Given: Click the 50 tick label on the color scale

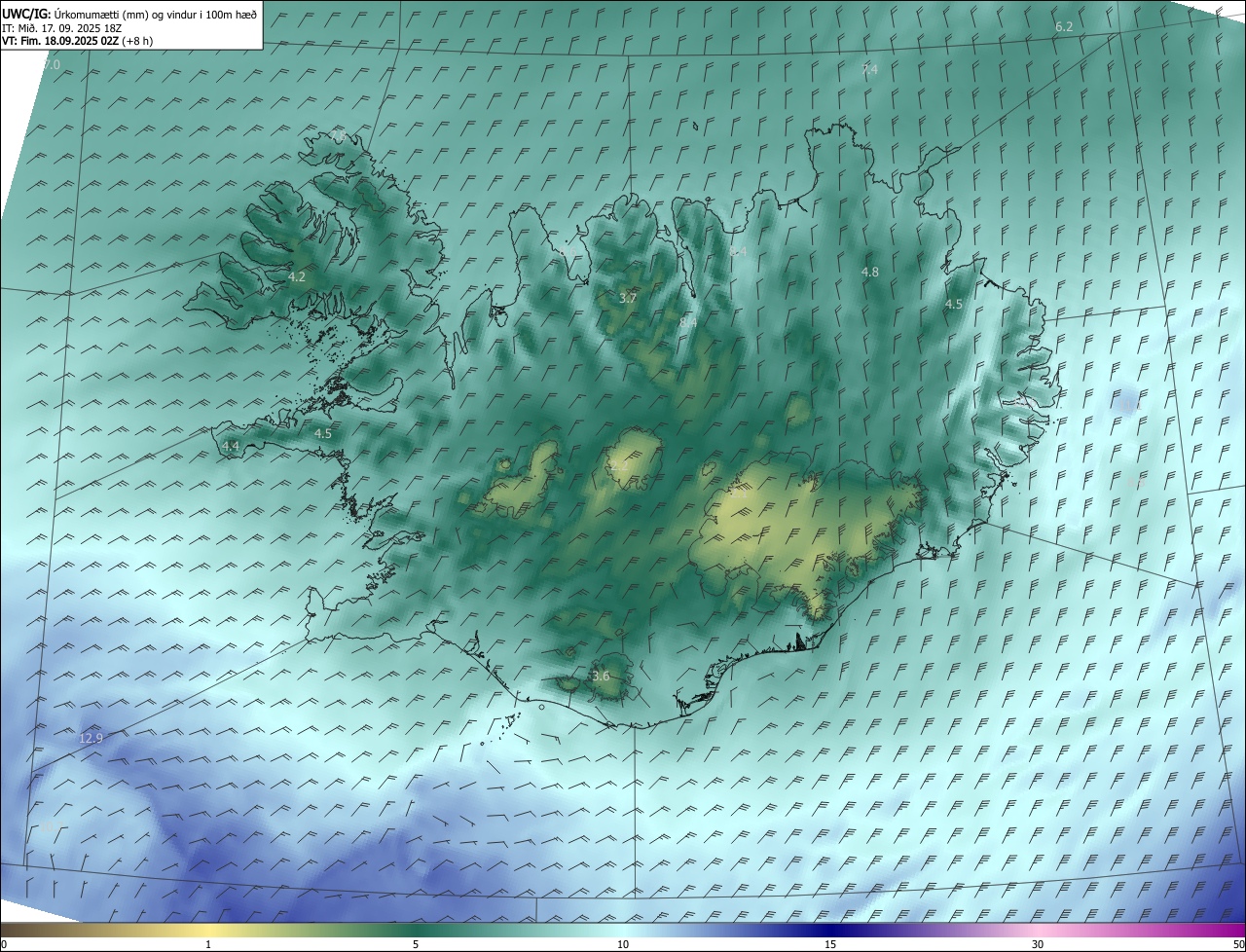Looking at the screenshot, I should coord(1238,944).
